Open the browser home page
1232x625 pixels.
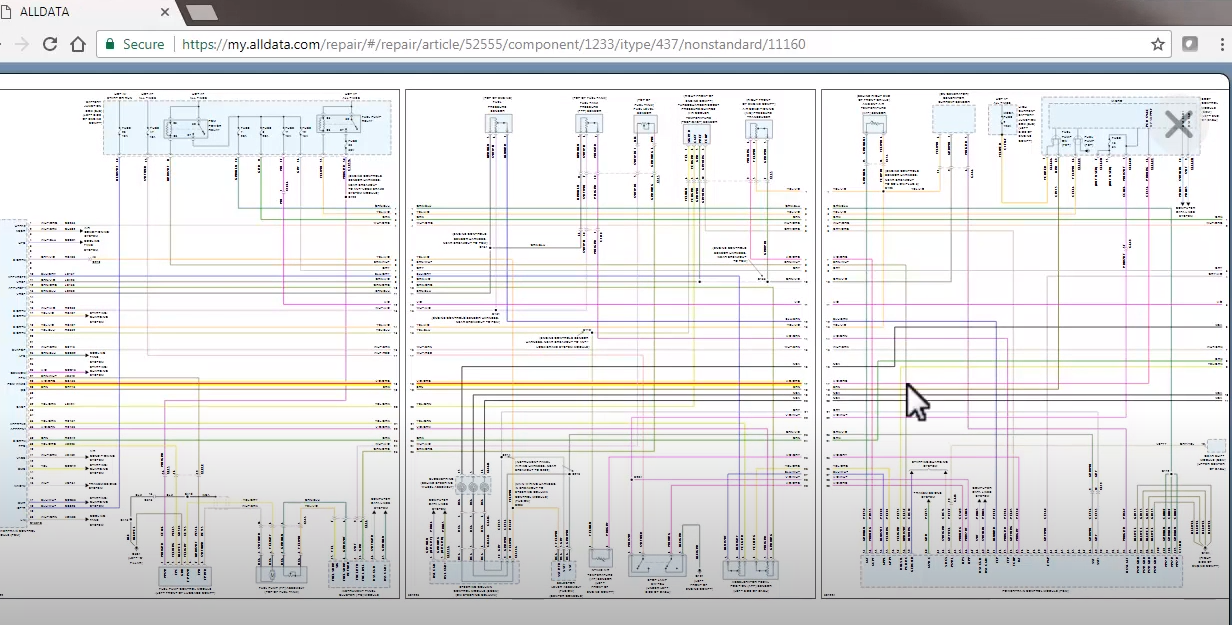click(78, 45)
